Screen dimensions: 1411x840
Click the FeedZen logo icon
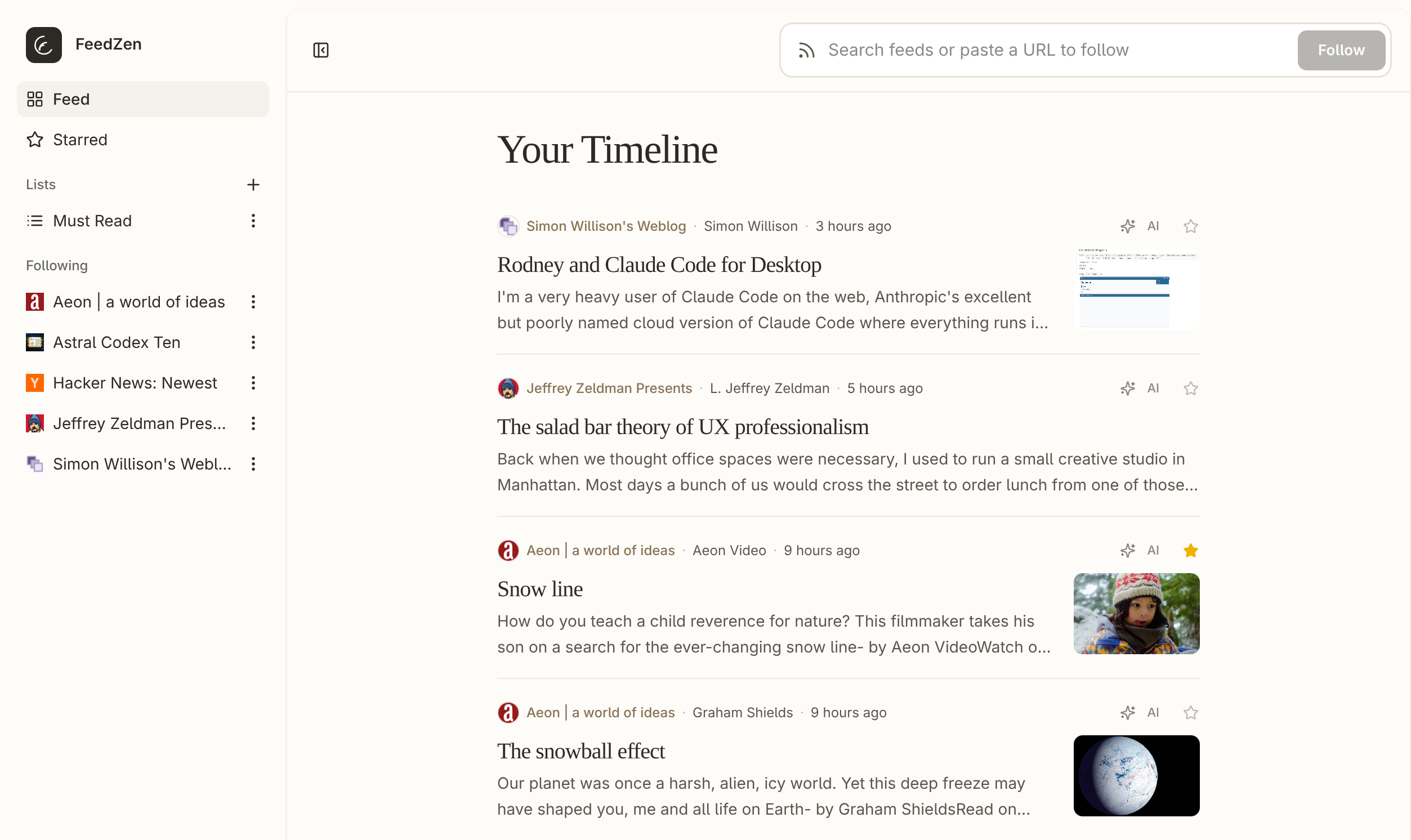tap(43, 44)
